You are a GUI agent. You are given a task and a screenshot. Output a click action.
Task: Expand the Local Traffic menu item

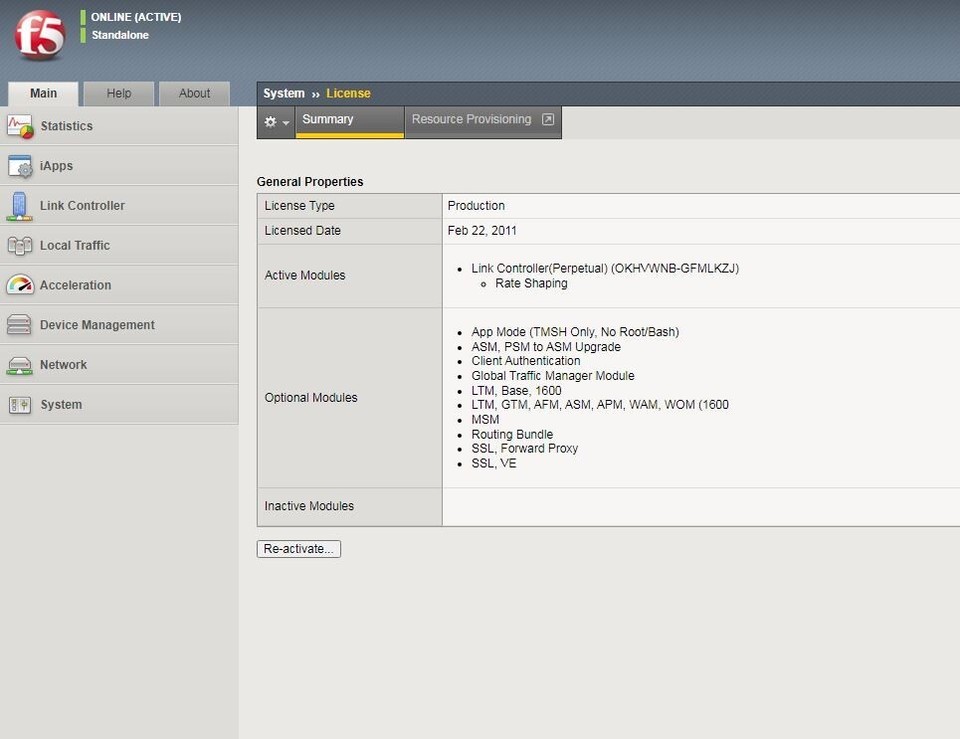point(75,245)
